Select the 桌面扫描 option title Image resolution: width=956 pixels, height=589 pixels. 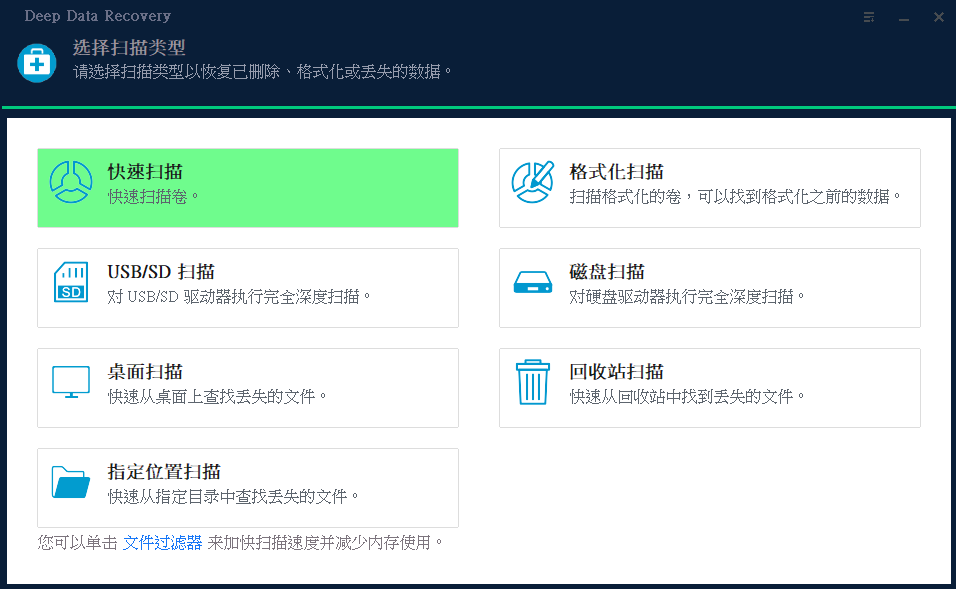coord(145,372)
